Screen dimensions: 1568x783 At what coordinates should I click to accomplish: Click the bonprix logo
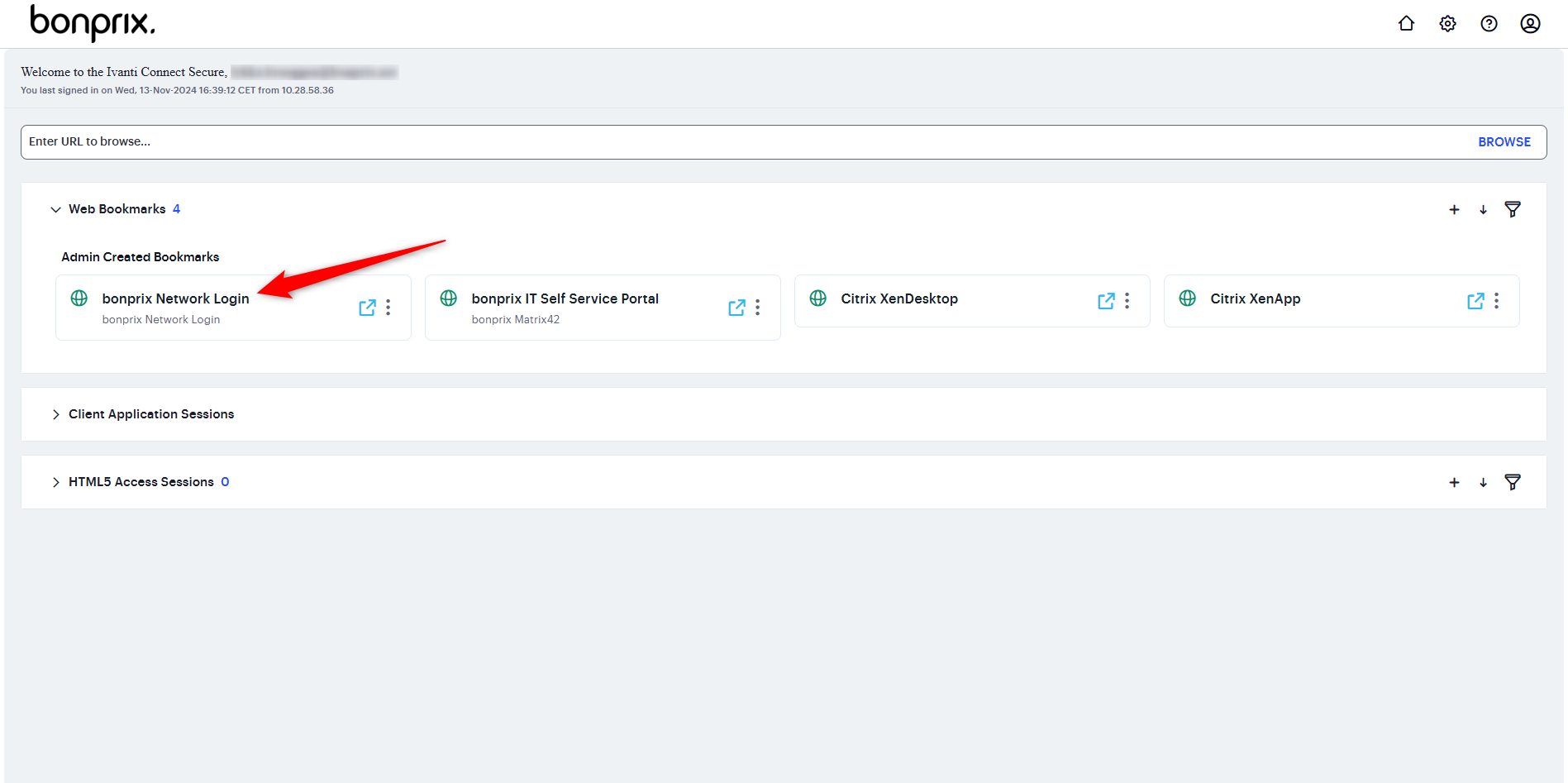coord(93,22)
